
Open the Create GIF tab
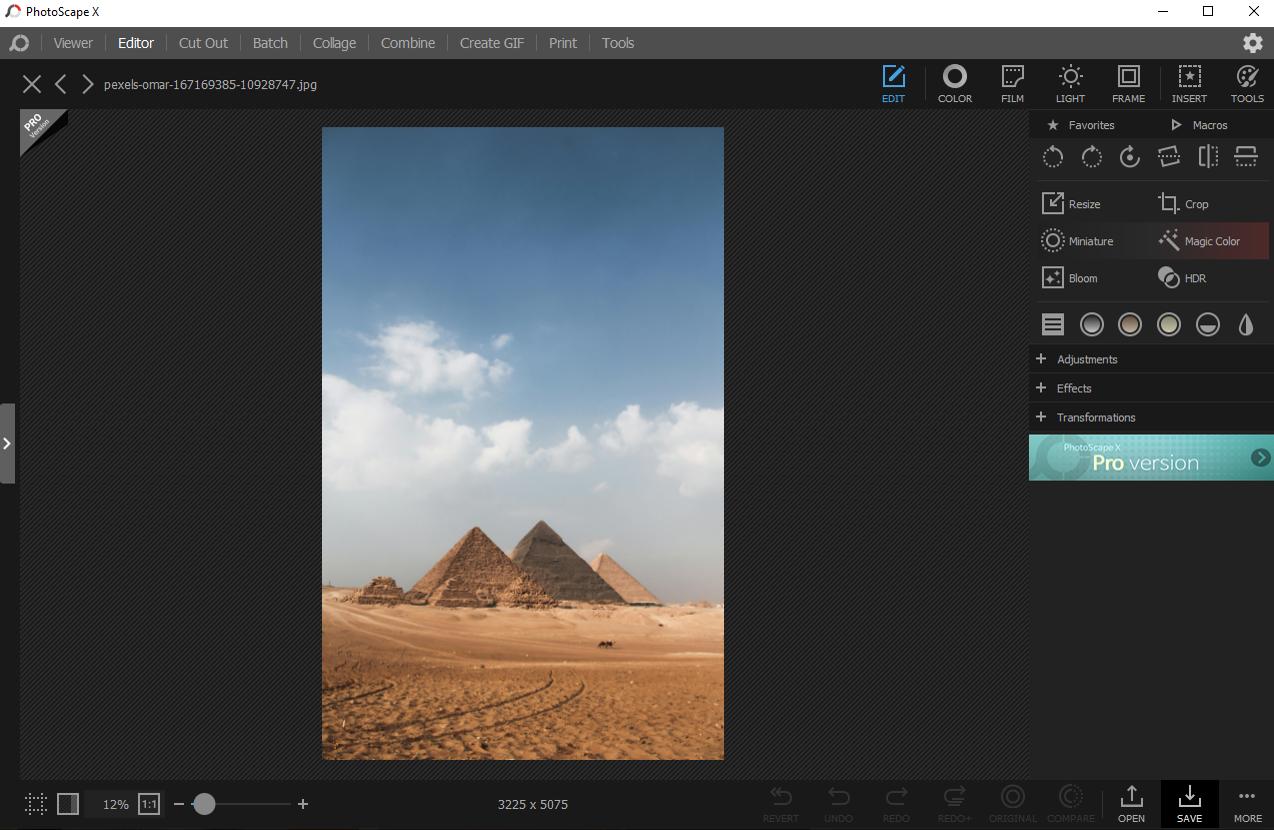491,43
